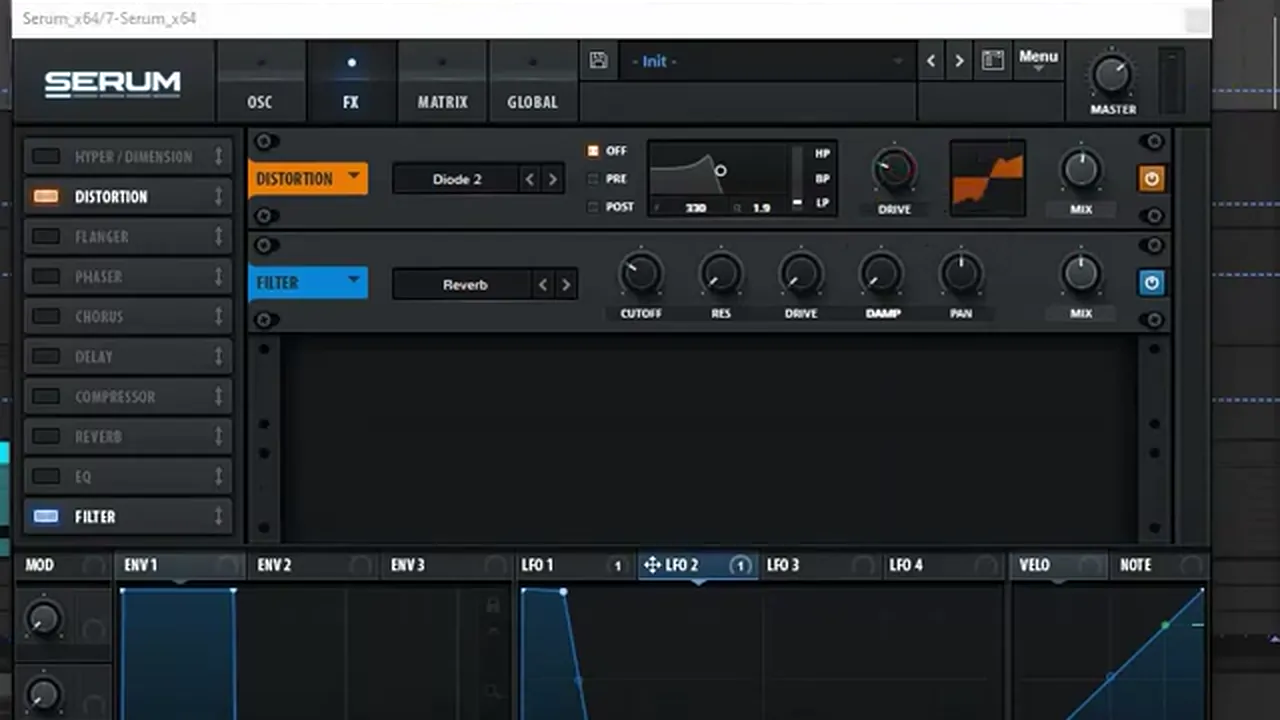This screenshot has height=720, width=1280.
Task: Enable the Hyper / Dimension effect
Action: pyautogui.click(x=46, y=157)
